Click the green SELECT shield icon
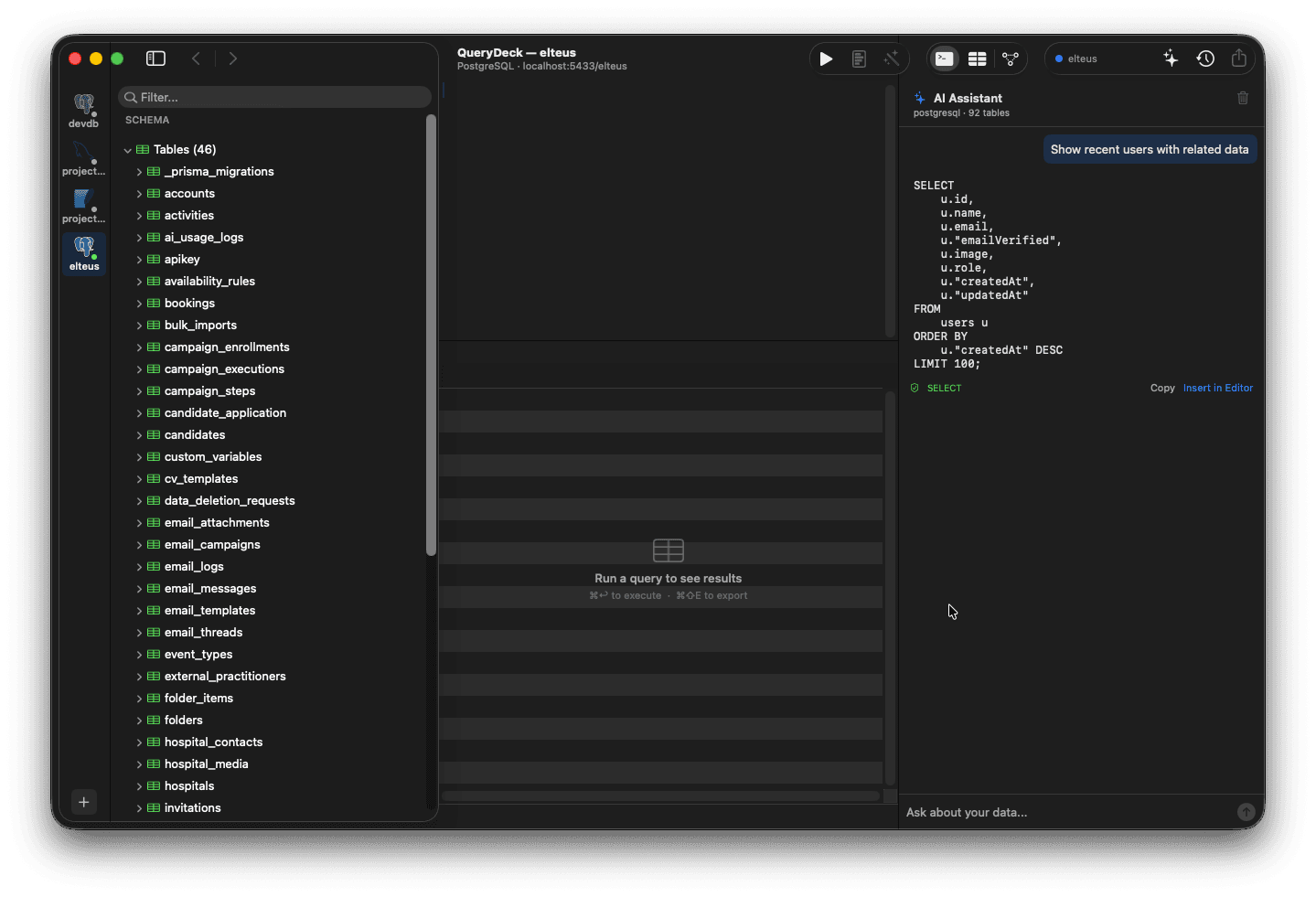 [915, 388]
